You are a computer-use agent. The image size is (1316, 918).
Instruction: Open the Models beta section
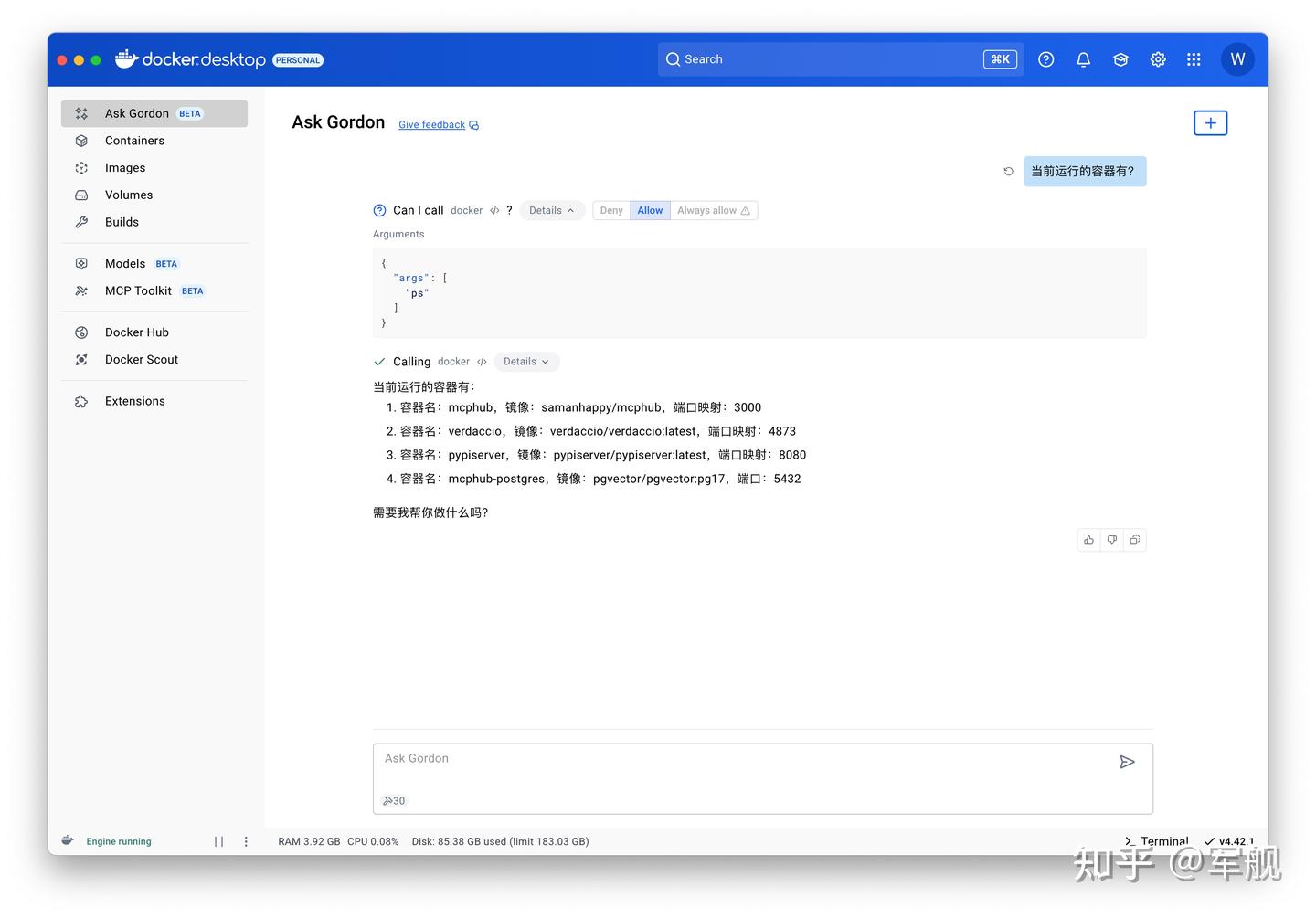[x=124, y=263]
